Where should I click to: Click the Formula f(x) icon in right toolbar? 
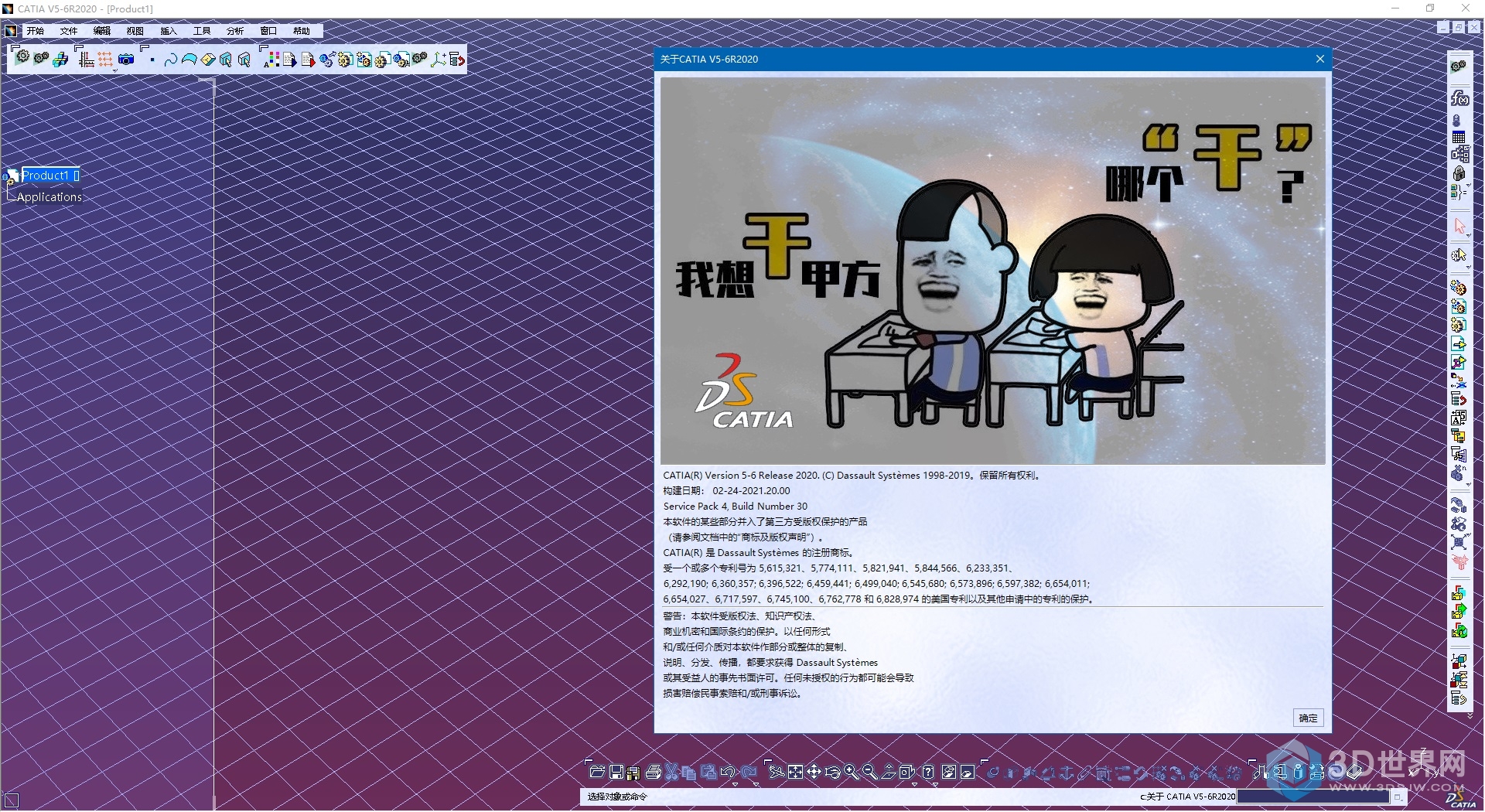pos(1459,99)
